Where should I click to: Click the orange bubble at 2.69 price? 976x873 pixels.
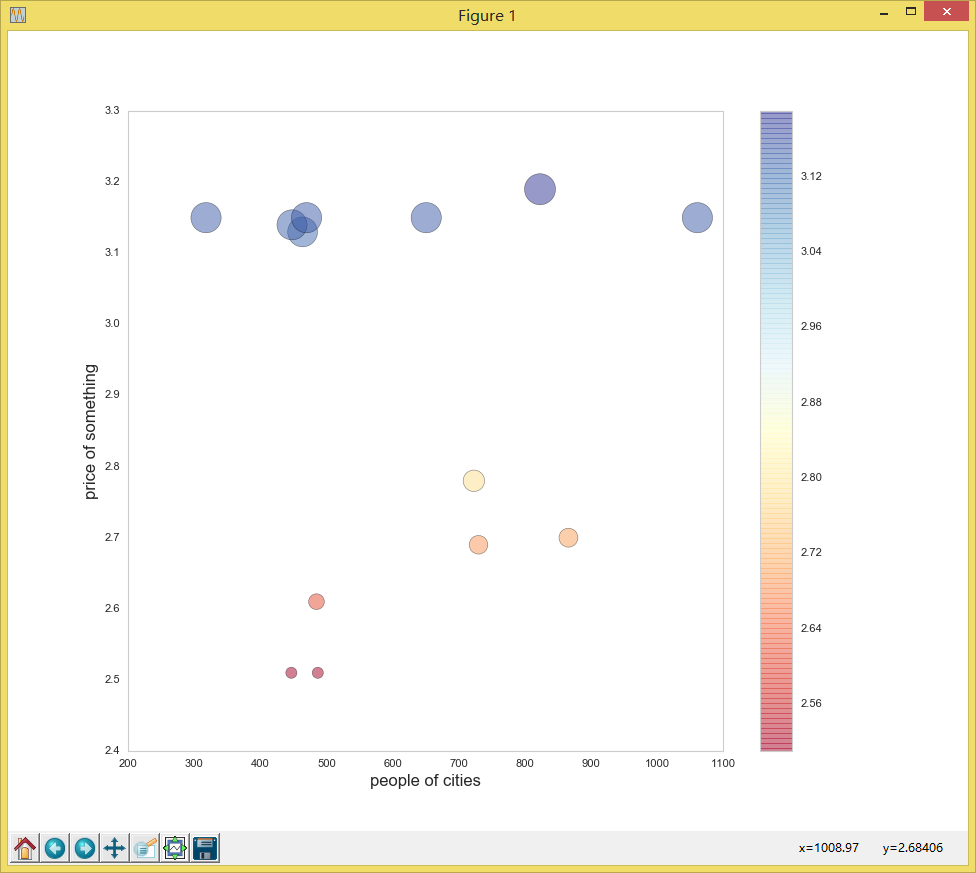(x=478, y=545)
